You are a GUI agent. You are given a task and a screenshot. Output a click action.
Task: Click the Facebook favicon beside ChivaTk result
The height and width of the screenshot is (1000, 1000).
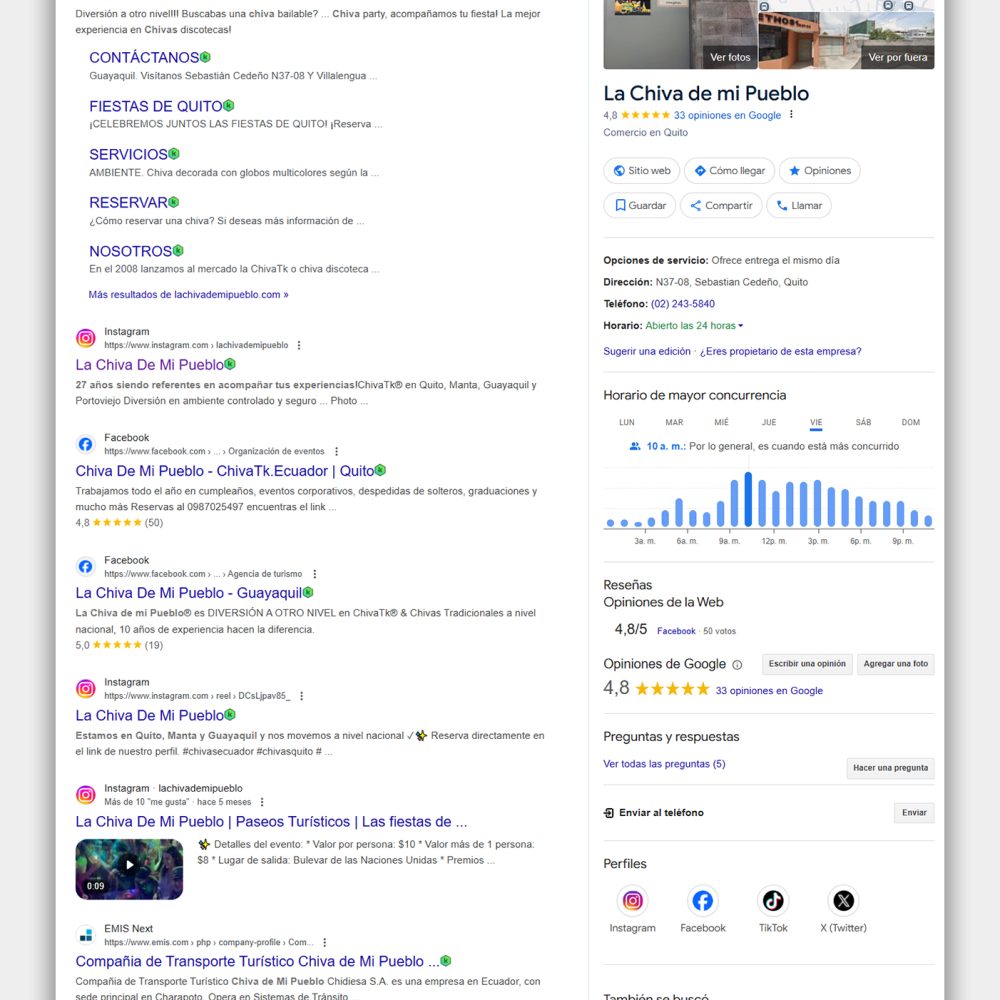85,444
